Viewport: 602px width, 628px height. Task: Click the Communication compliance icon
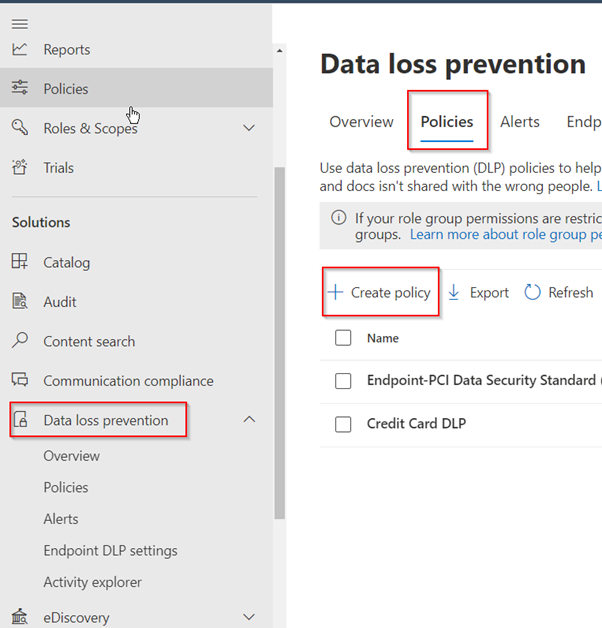(20, 381)
